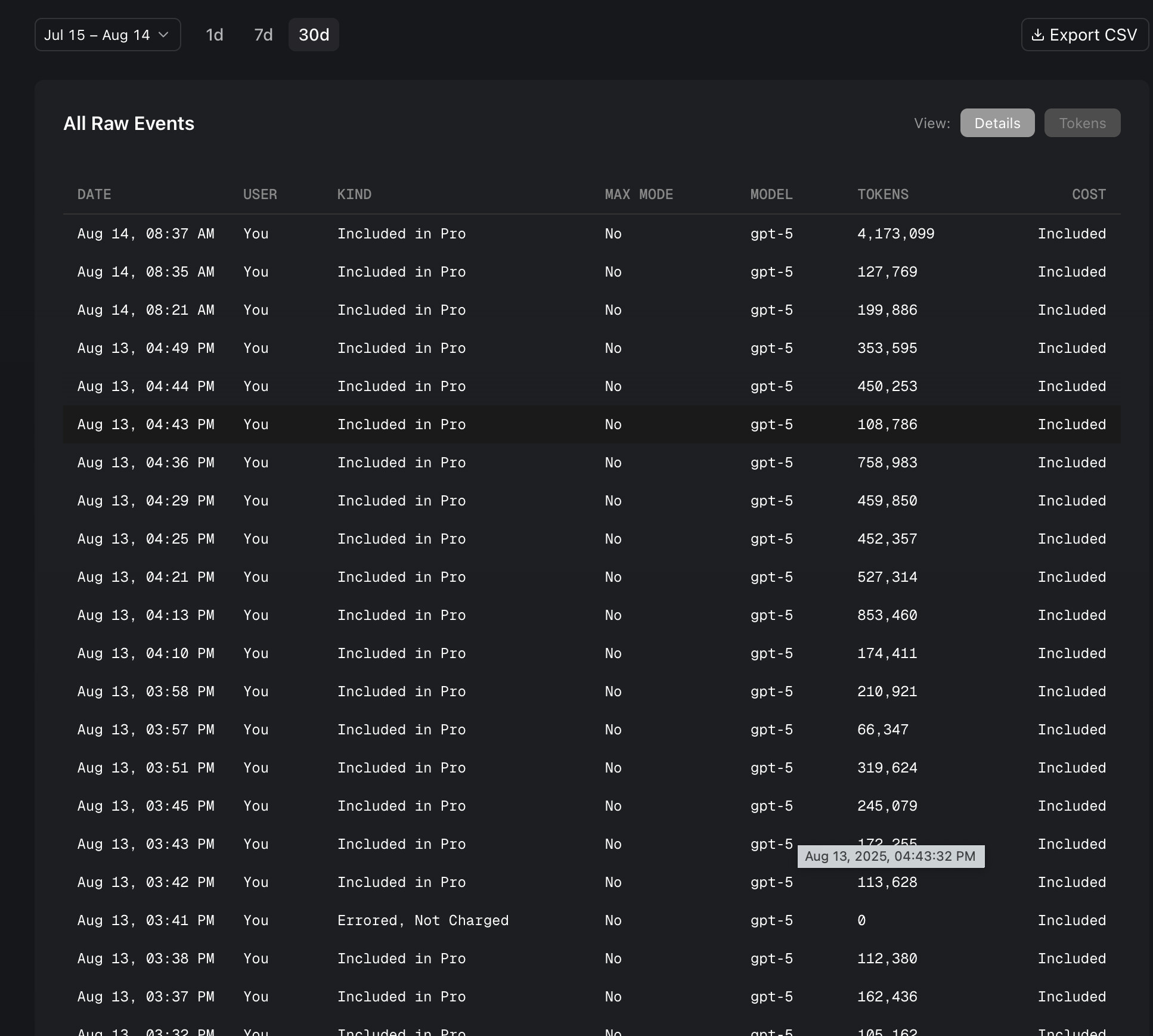Select the 1d time range
This screenshot has width=1153, height=1036.
(214, 35)
